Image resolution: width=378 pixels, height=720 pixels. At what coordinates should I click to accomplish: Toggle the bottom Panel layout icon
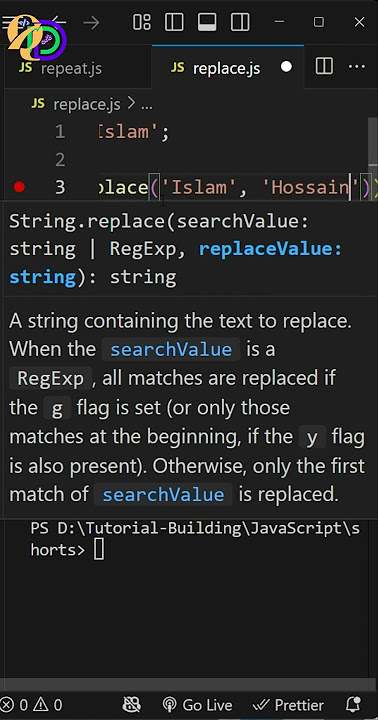207,22
